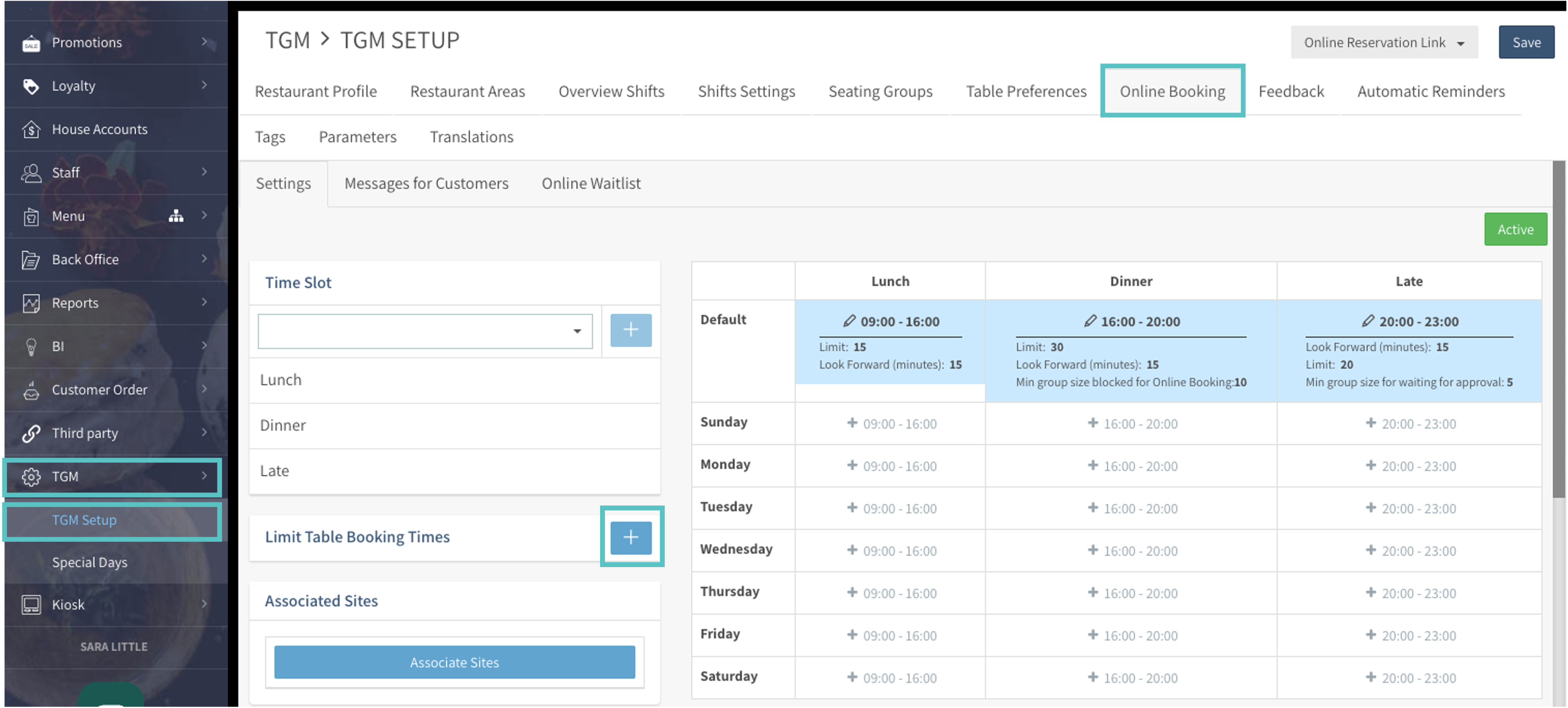Screen dimensions: 1568x708
Task: Open Online Reservation Link dropdown
Action: (x=1384, y=43)
